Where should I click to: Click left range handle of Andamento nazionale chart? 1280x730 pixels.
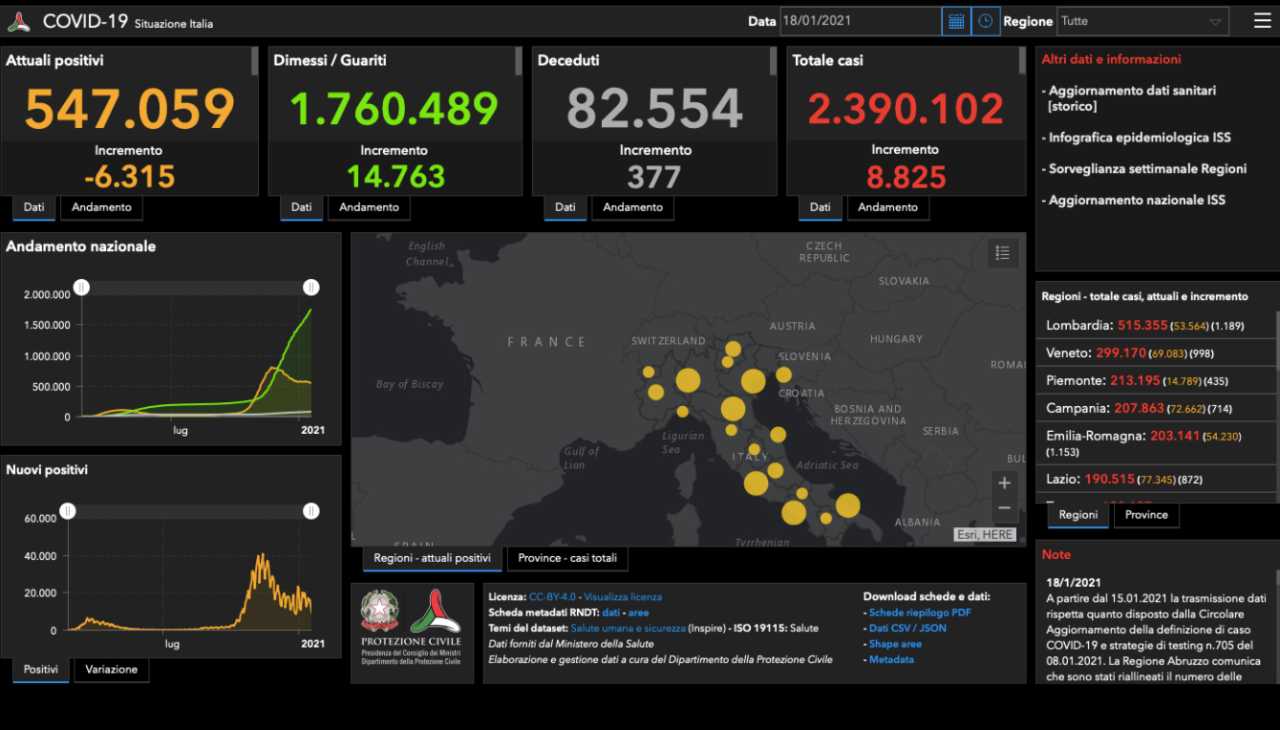coord(82,288)
